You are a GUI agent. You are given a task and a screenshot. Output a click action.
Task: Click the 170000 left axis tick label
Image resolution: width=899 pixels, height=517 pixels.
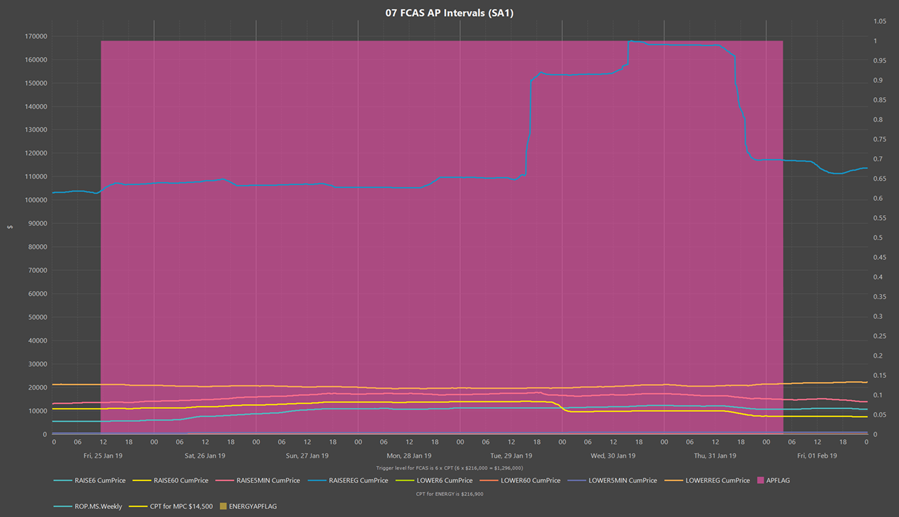pyautogui.click(x=32, y=36)
